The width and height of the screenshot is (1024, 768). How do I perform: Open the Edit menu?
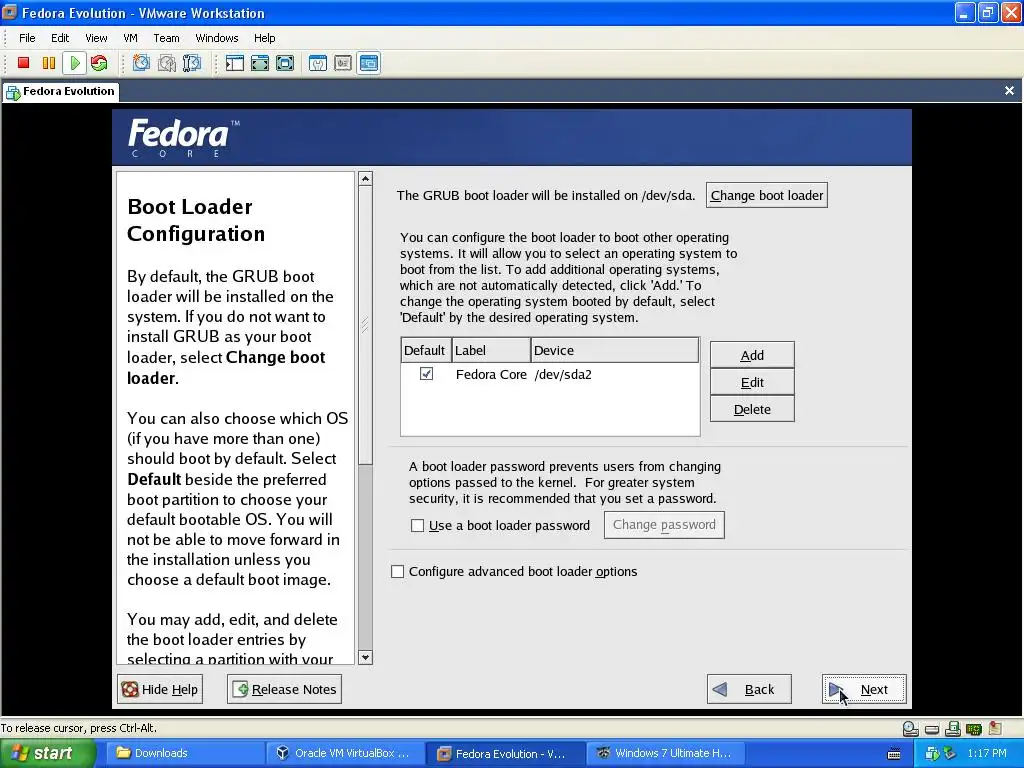(x=60, y=38)
